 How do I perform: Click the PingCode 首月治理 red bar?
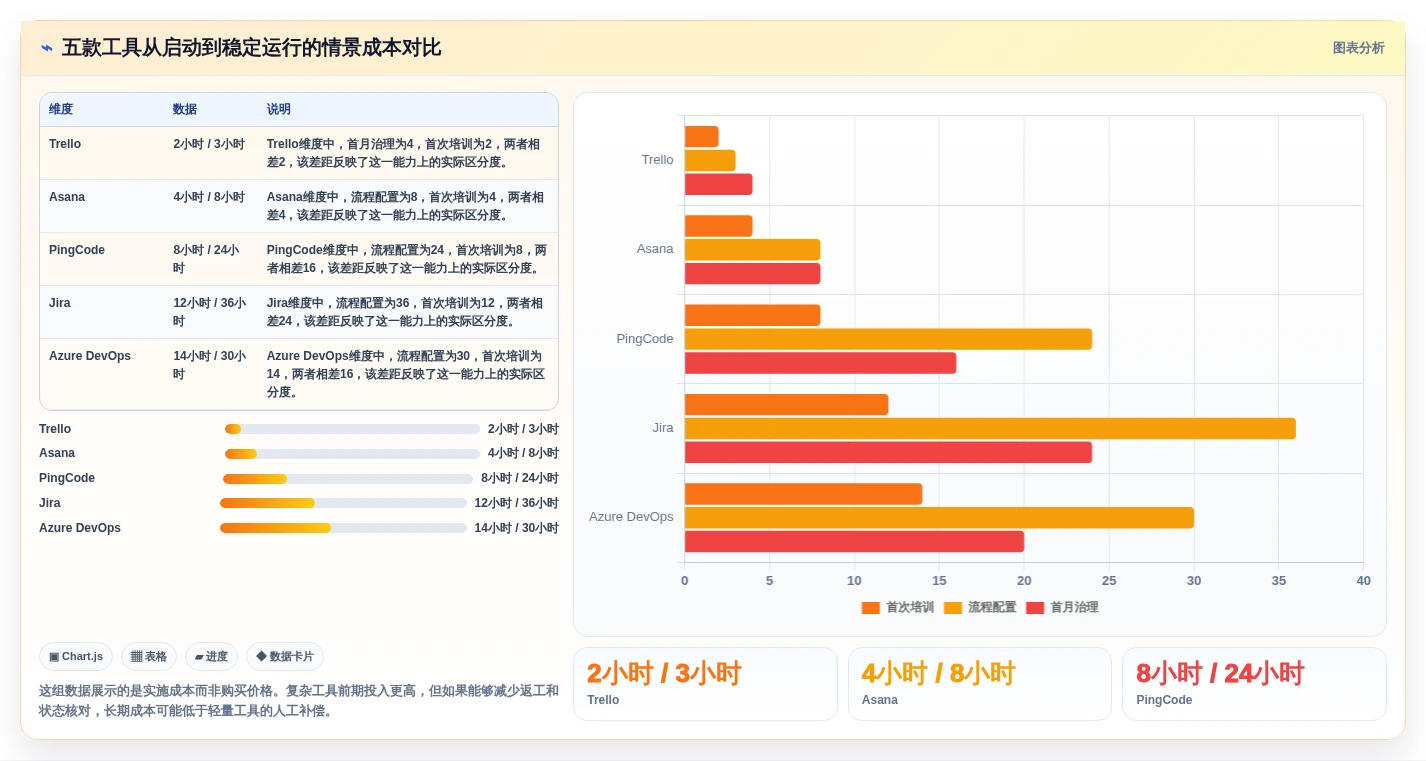(x=820, y=363)
